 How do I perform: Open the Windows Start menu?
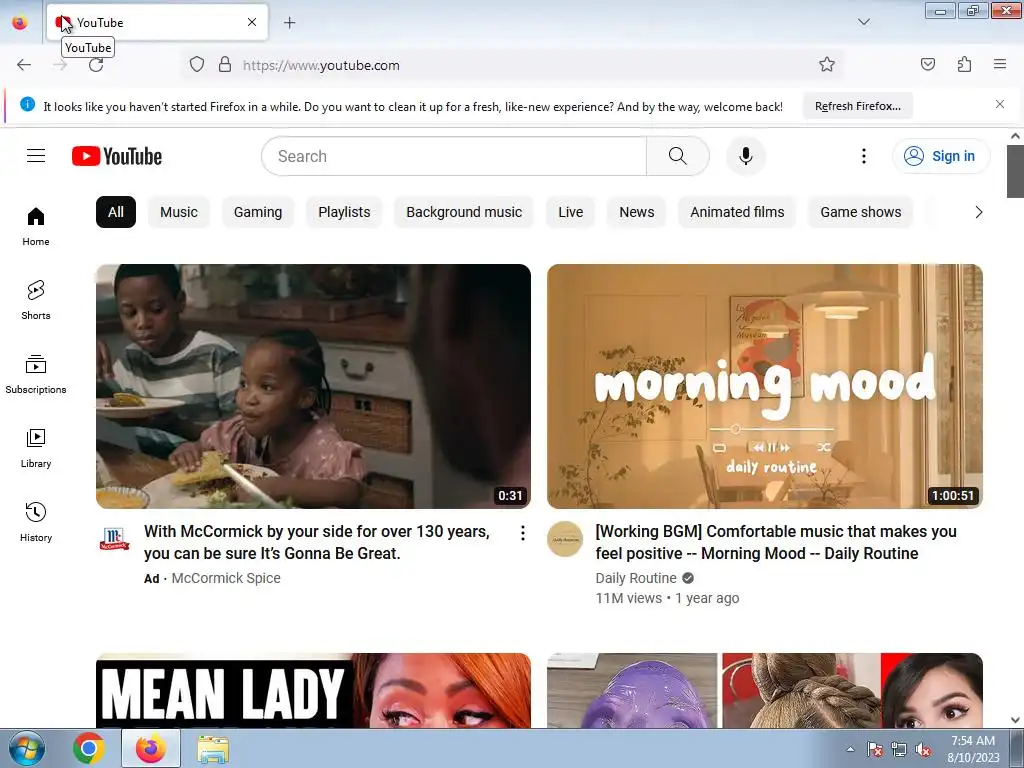pyautogui.click(x=26, y=748)
